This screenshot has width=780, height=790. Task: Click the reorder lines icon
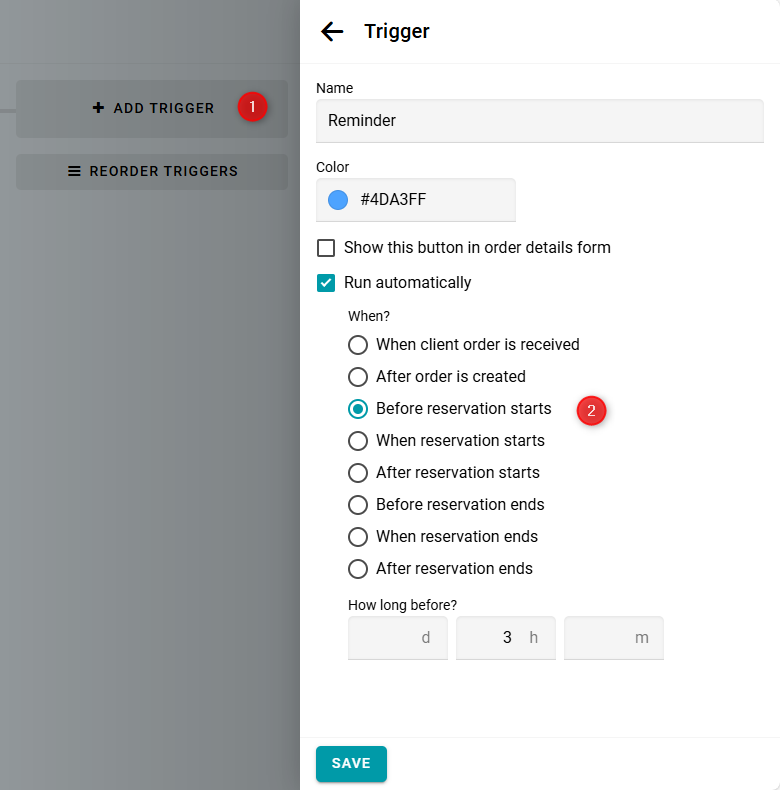[74, 171]
